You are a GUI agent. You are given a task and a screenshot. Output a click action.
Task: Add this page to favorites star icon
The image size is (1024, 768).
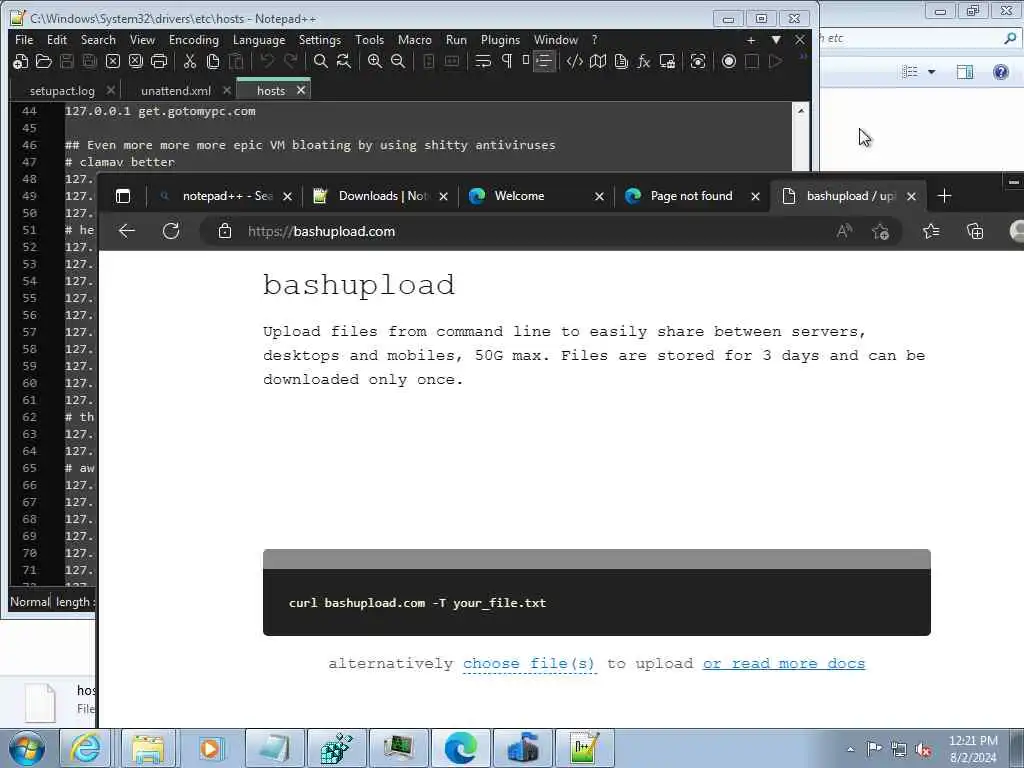coord(880,231)
